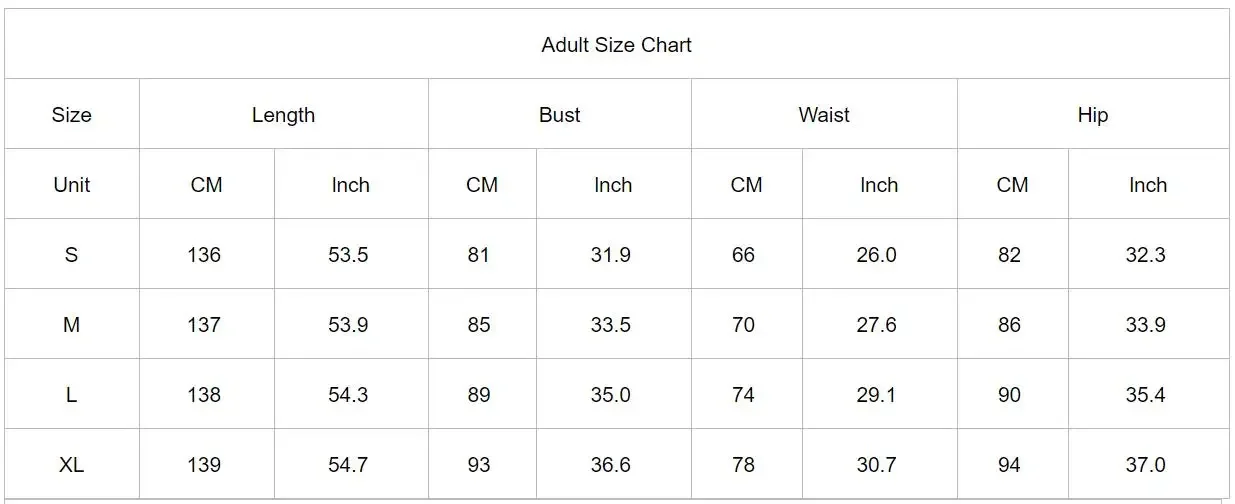Click the 90 hip CM cell
This screenshot has width=1235, height=504.
[1013, 394]
